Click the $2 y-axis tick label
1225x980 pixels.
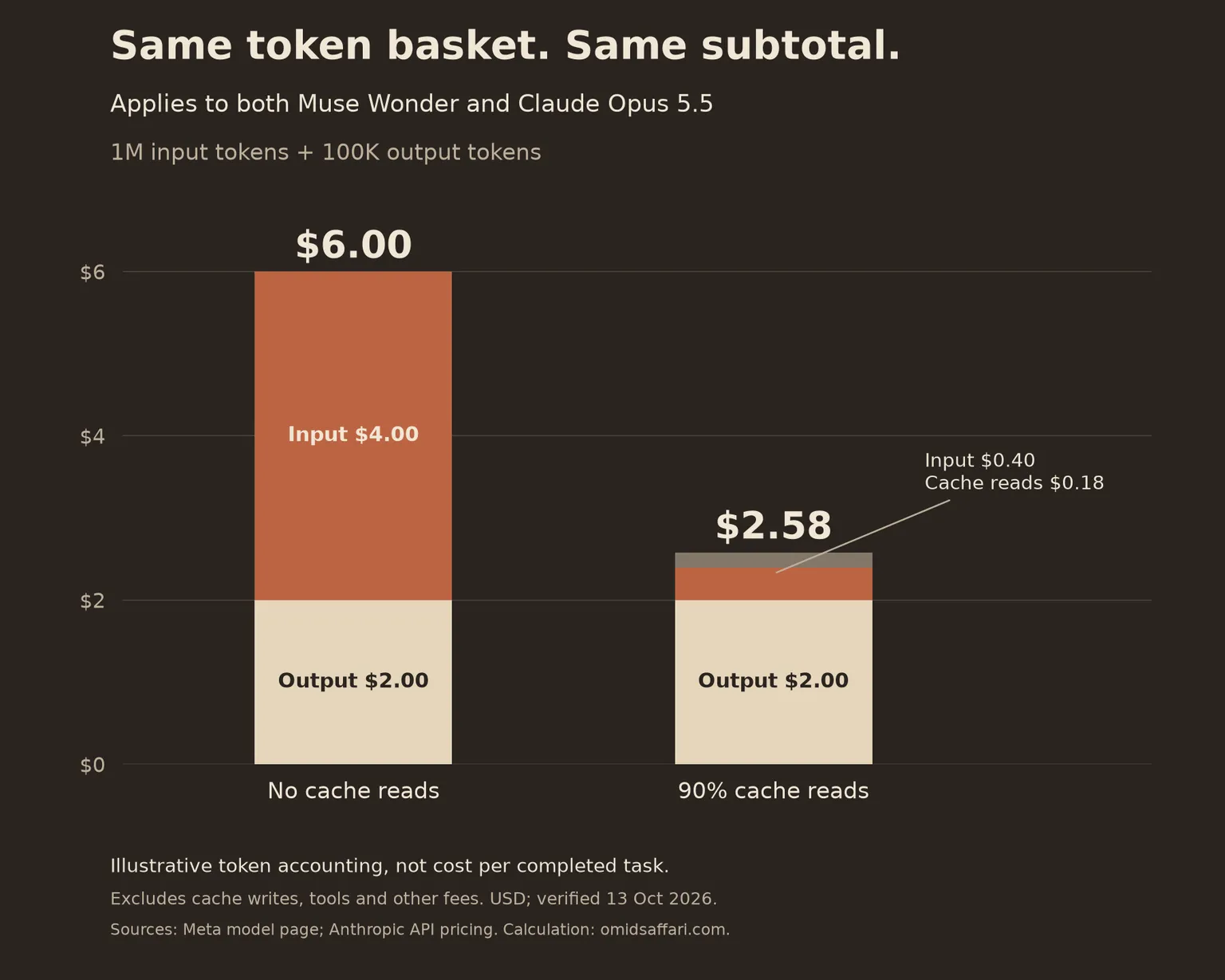93,601
